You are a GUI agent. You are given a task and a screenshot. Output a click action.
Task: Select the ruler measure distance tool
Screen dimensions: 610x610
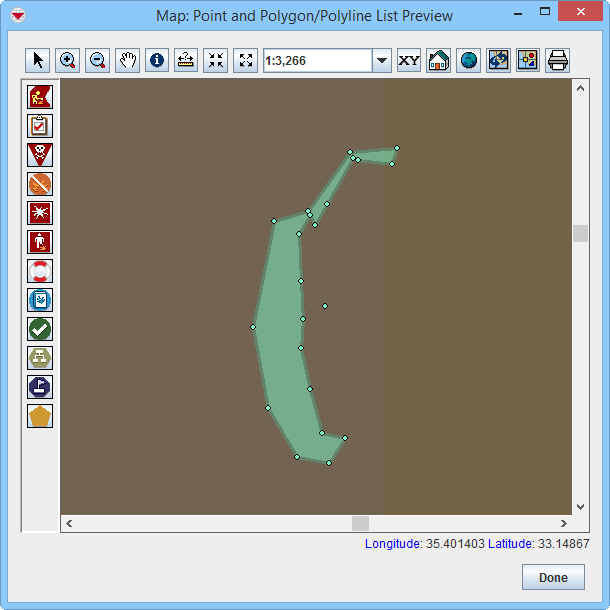(x=186, y=60)
